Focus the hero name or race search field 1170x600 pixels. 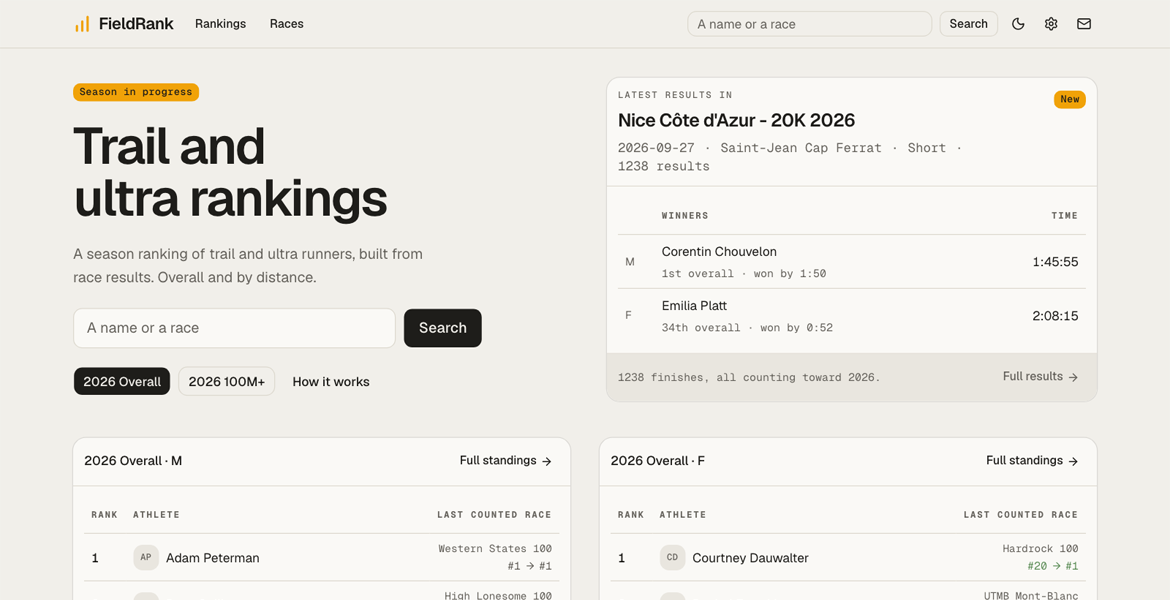pos(234,328)
